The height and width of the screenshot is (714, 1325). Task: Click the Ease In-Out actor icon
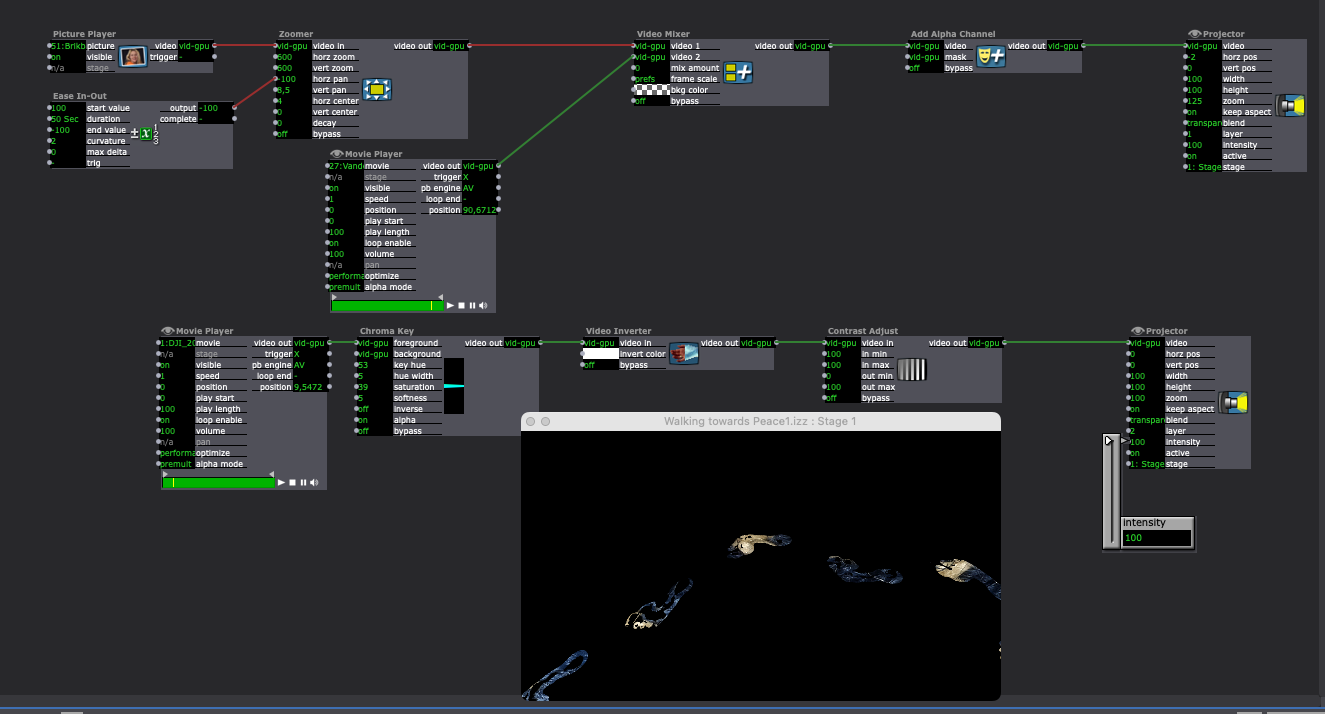[x=147, y=134]
